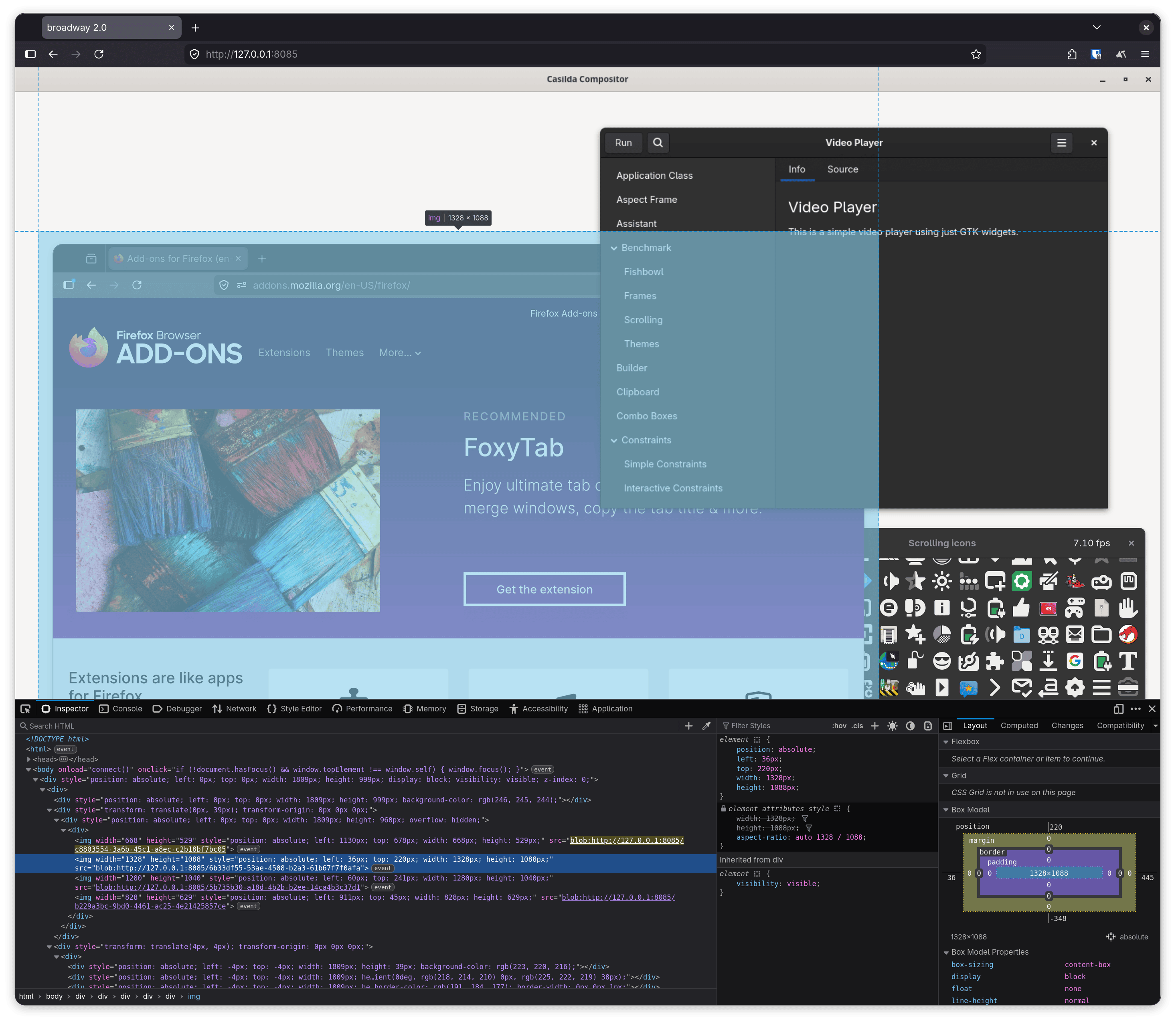This screenshot has height=1022, width=1176.
Task: Expand the head element node
Action: click(x=28, y=759)
